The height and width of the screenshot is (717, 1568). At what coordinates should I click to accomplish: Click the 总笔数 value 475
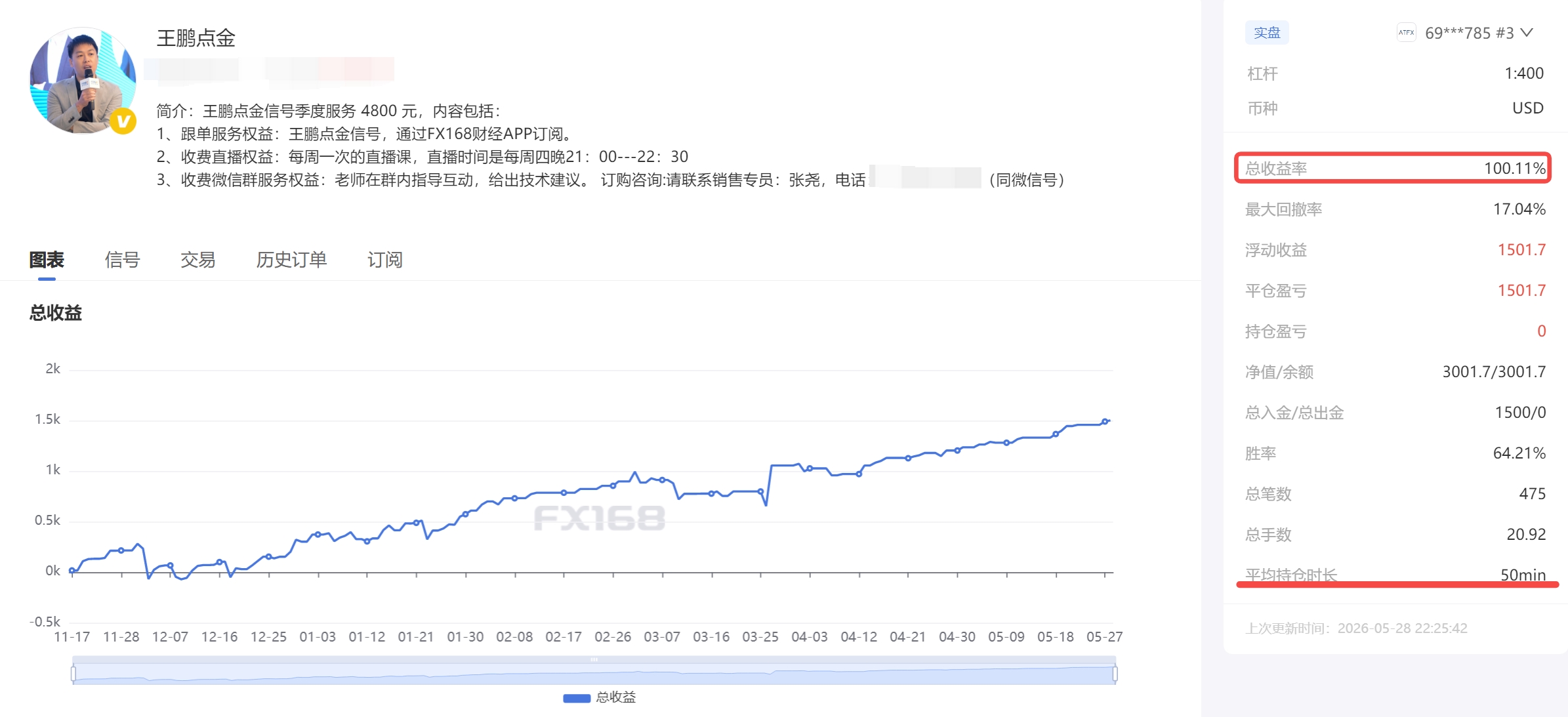(x=1533, y=494)
